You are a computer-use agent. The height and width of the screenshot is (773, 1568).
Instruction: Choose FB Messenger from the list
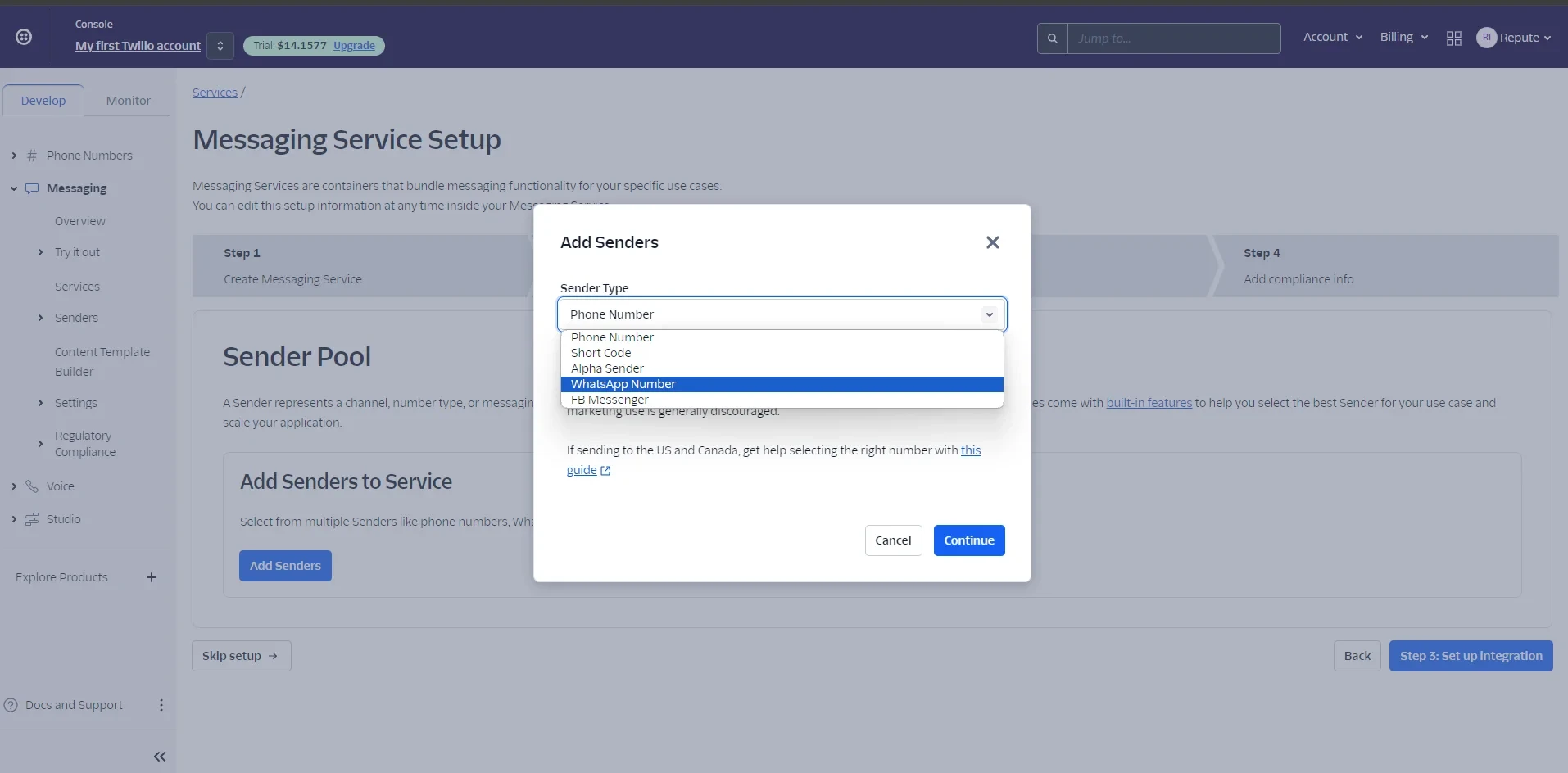pyautogui.click(x=782, y=400)
